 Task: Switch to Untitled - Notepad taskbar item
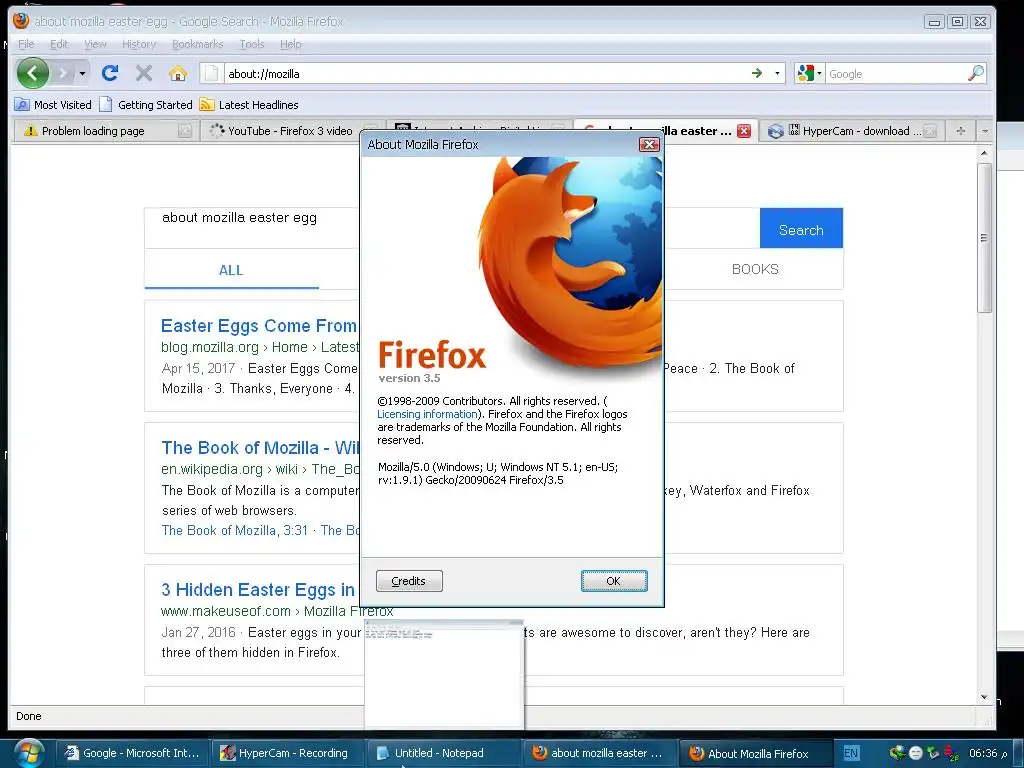tap(444, 753)
